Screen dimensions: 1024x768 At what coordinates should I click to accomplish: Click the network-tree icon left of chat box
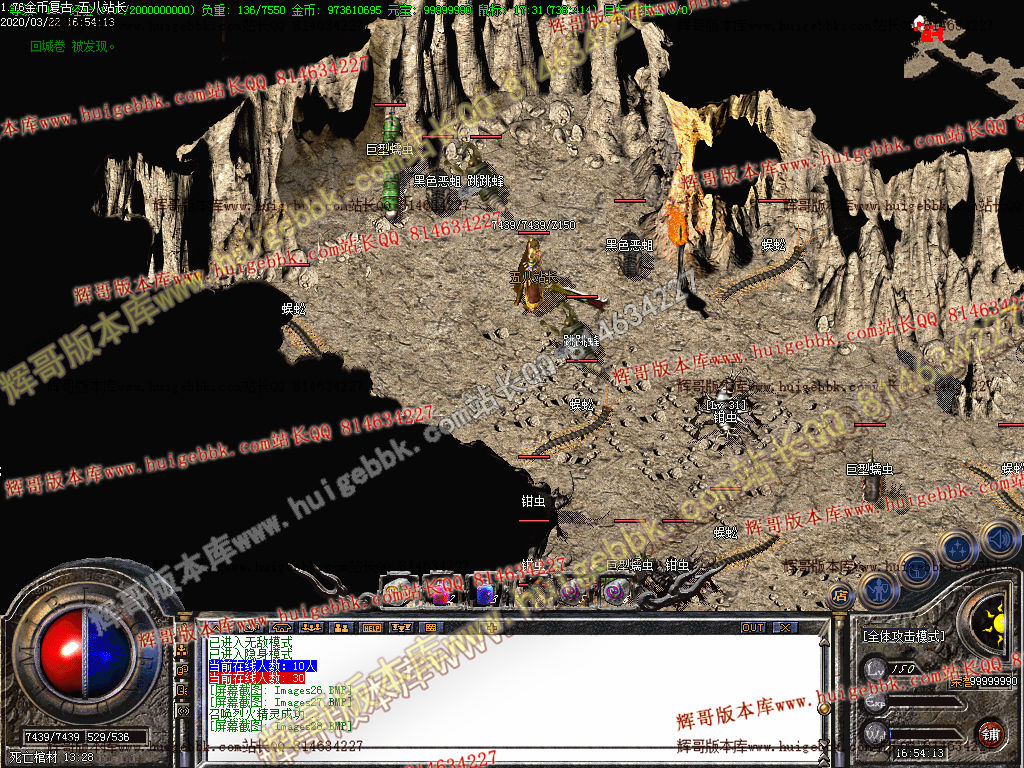coord(183,650)
